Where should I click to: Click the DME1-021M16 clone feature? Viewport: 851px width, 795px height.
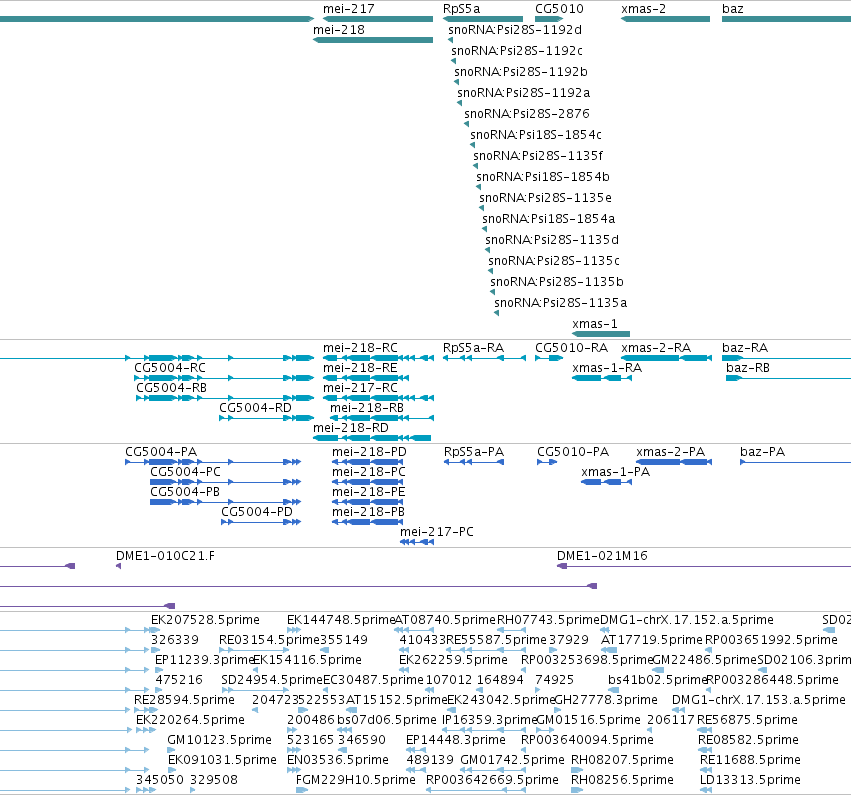click(704, 566)
